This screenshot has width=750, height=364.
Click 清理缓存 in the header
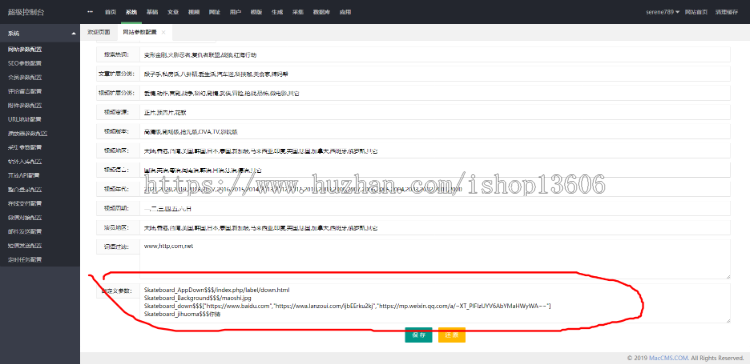tap(726, 12)
